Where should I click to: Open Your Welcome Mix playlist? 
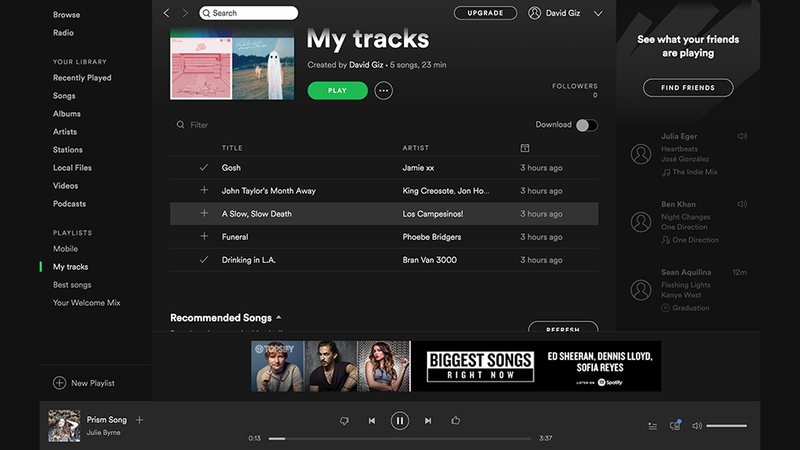tap(87, 303)
